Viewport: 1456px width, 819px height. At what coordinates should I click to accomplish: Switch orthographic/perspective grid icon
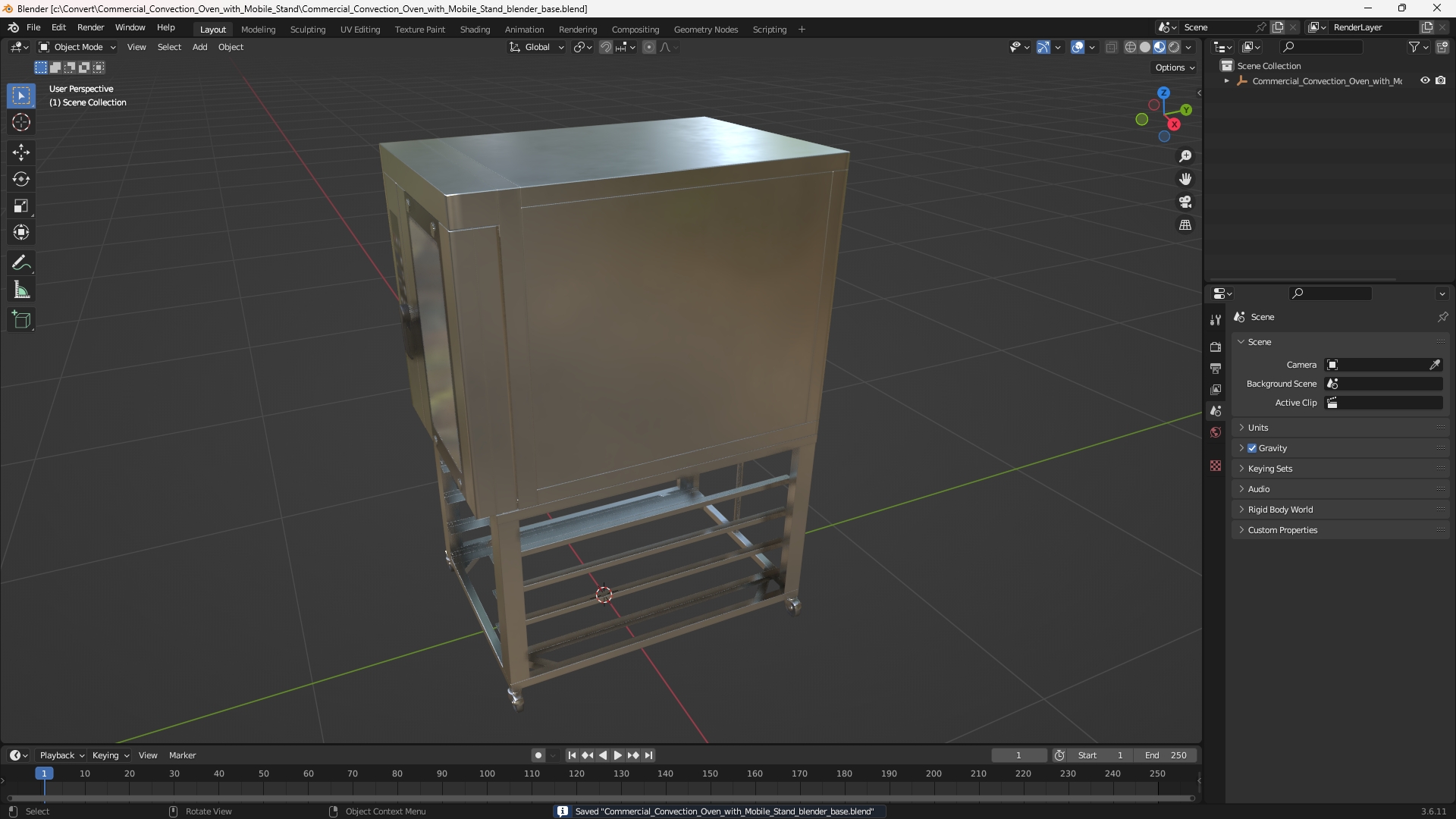point(1185,225)
